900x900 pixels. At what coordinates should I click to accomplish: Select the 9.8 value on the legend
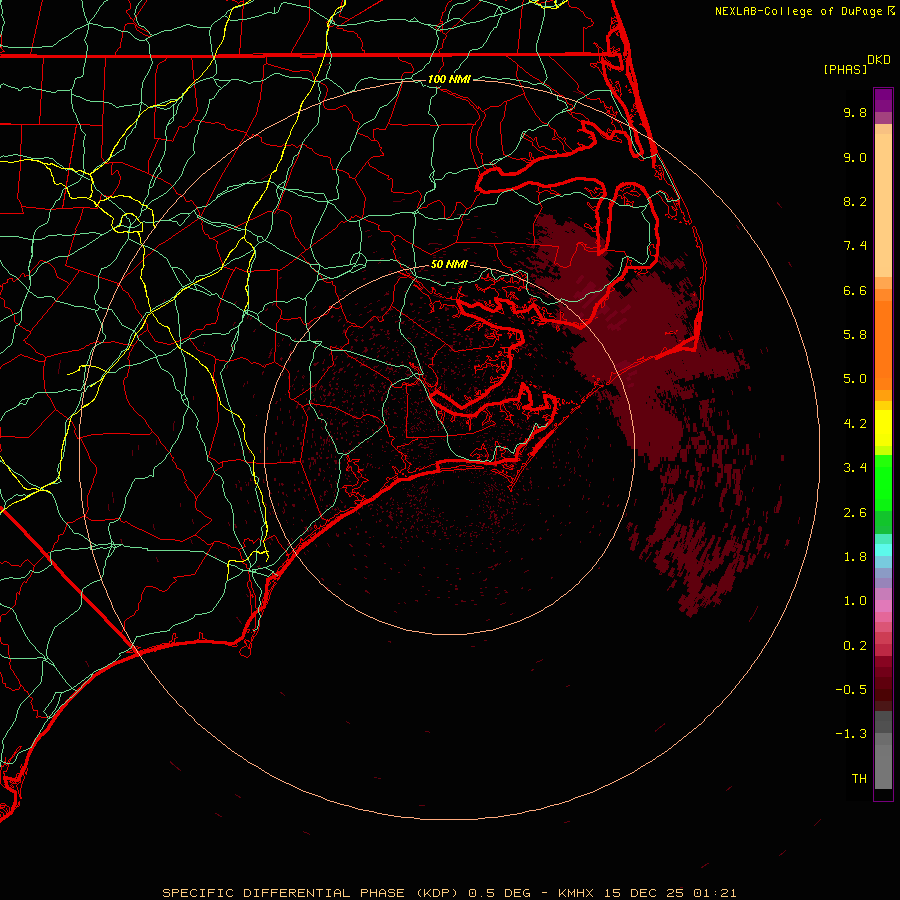[855, 112]
